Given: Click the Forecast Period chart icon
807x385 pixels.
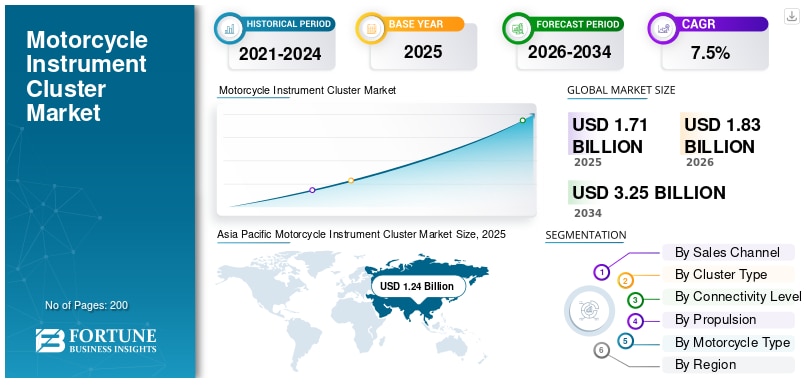Looking at the screenshot, I should coord(517,28).
